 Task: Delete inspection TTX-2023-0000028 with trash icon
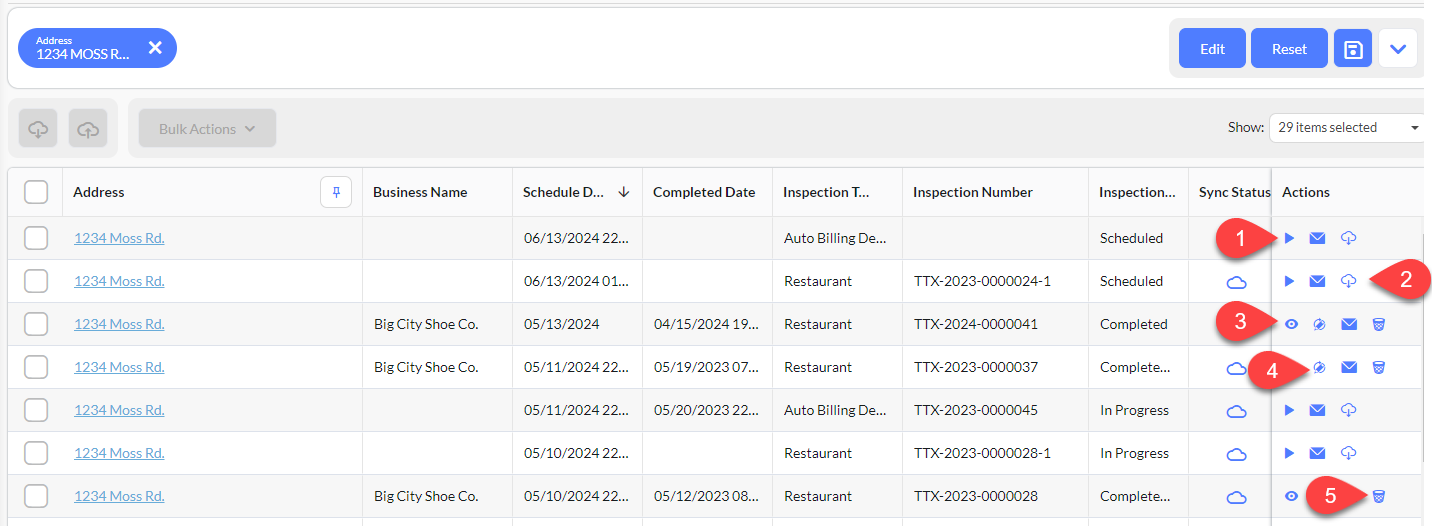tap(1379, 496)
